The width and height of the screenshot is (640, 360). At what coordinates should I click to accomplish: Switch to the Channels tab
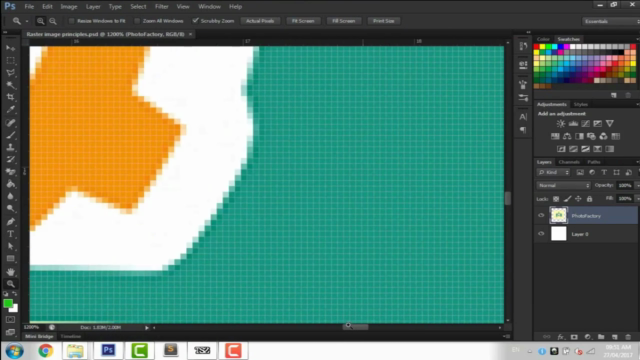(569, 162)
